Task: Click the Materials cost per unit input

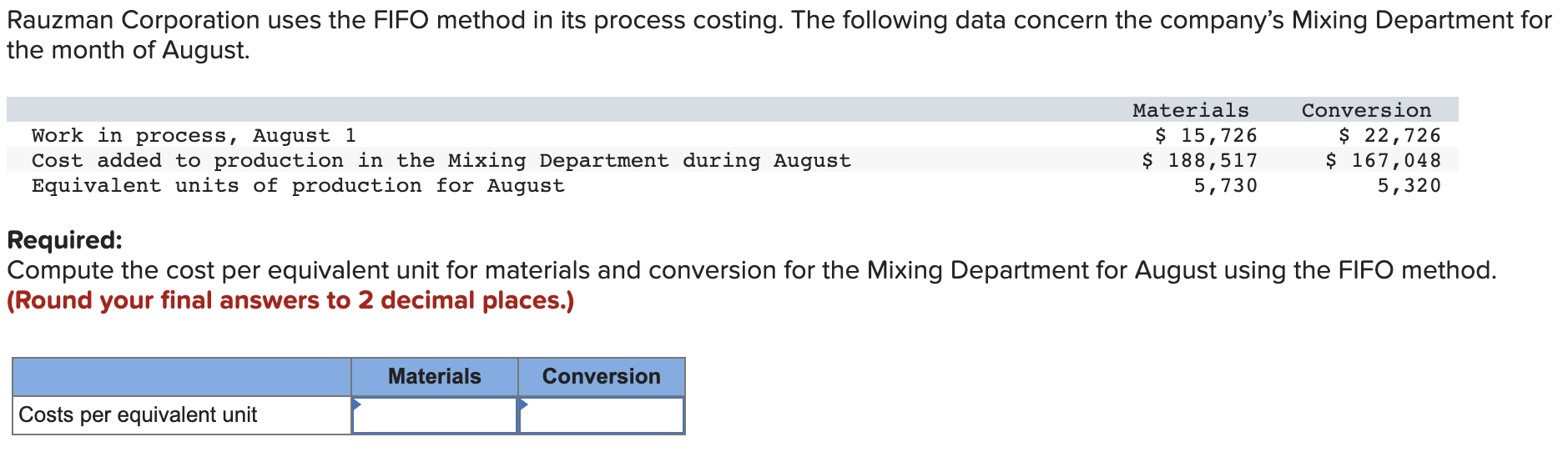Action: (435, 414)
